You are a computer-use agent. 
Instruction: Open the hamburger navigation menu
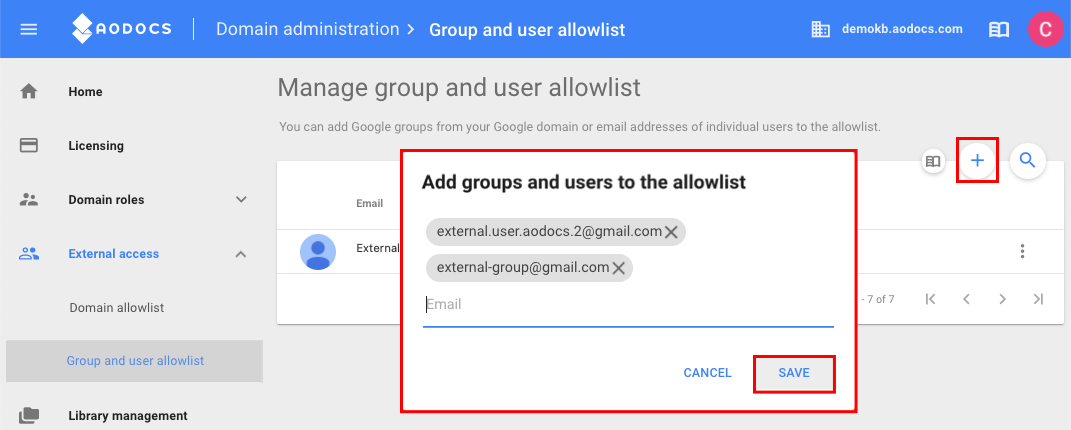[29, 29]
